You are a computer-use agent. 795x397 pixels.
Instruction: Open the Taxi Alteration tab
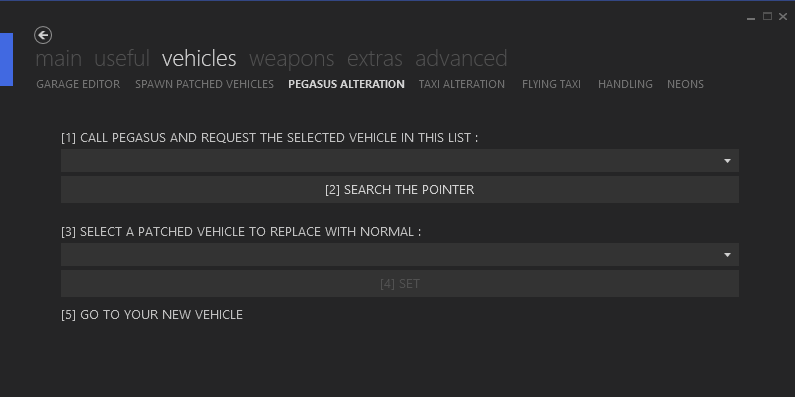pos(462,84)
